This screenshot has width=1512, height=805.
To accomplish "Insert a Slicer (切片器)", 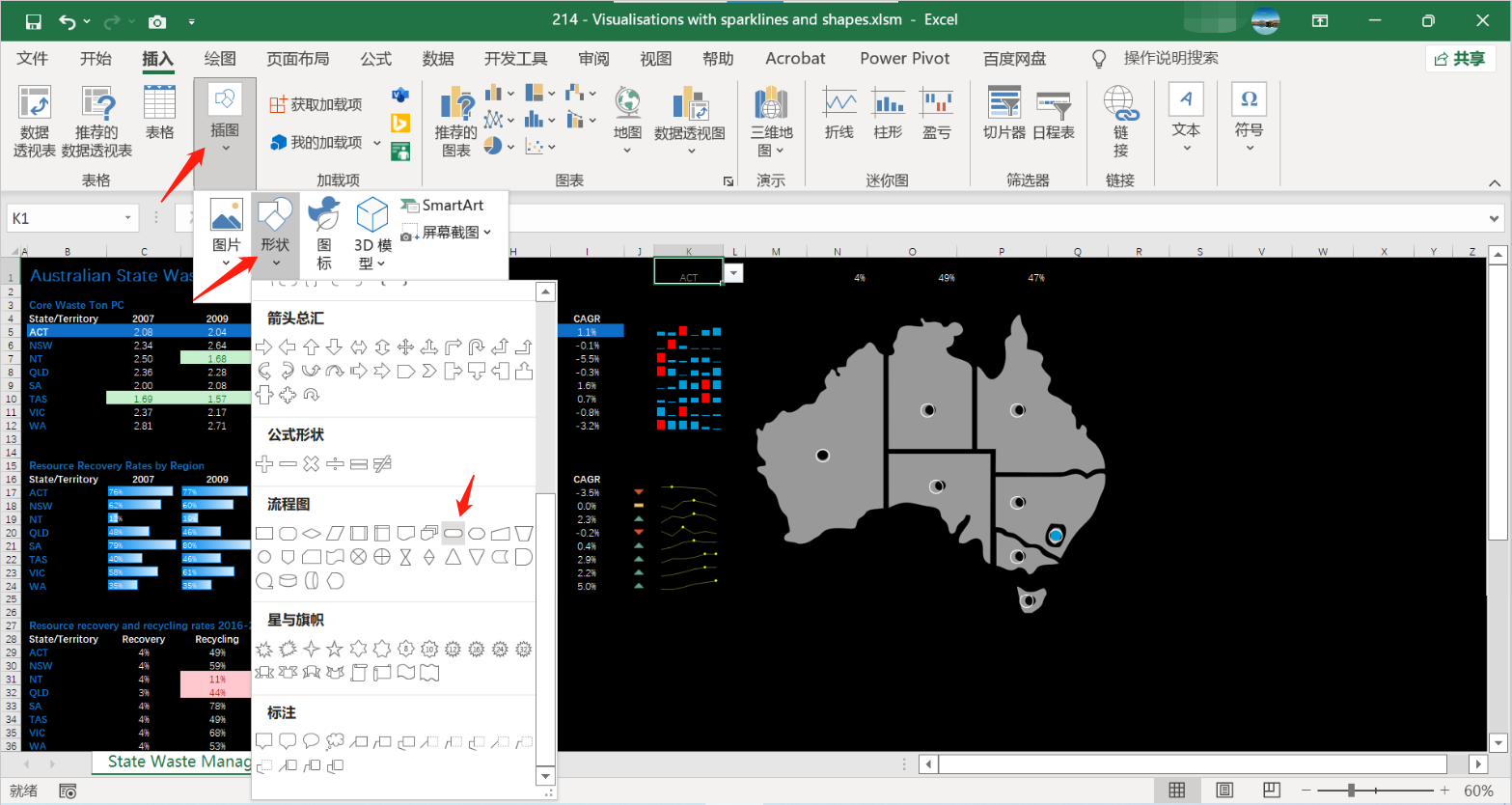I will (1004, 114).
